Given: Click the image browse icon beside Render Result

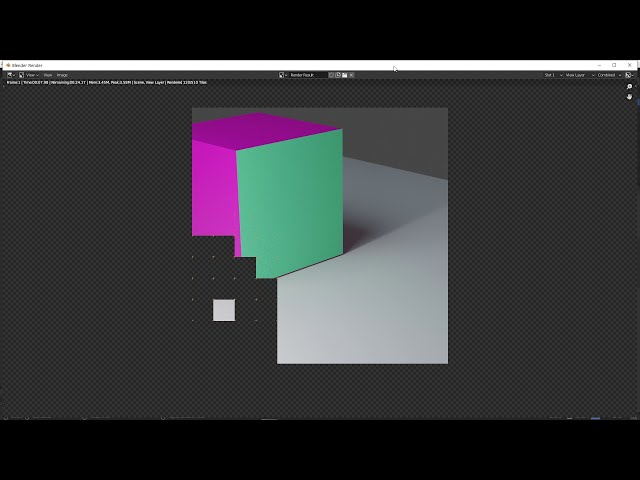Looking at the screenshot, I should [x=284, y=75].
